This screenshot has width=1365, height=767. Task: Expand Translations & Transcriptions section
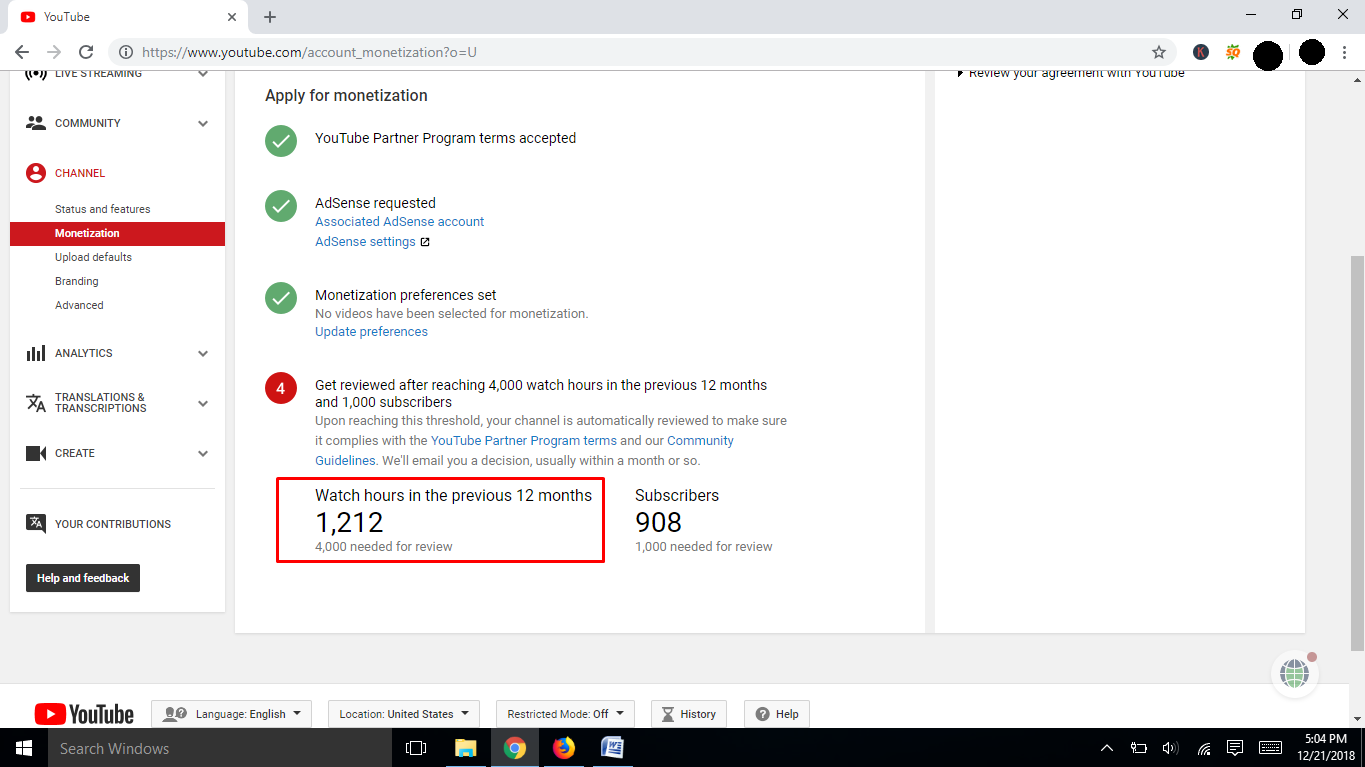(x=203, y=404)
